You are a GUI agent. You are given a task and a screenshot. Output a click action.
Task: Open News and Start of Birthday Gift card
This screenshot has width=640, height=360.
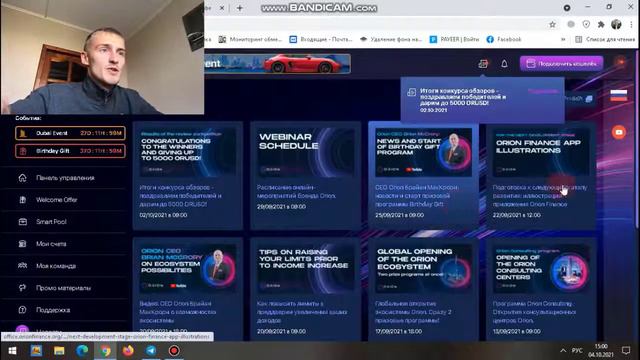tap(423, 176)
